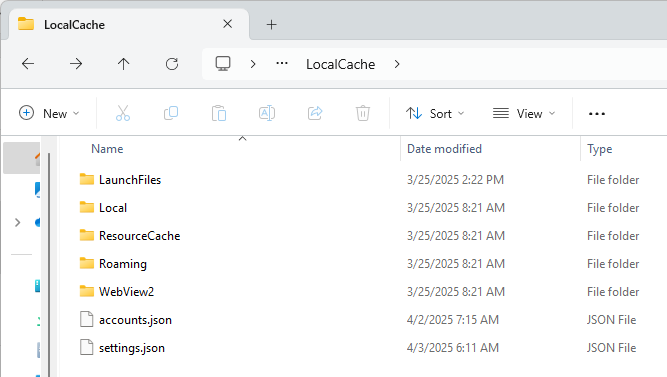
Task: Expand chevron after LocalCache breadcrumb
Action: (x=397, y=64)
